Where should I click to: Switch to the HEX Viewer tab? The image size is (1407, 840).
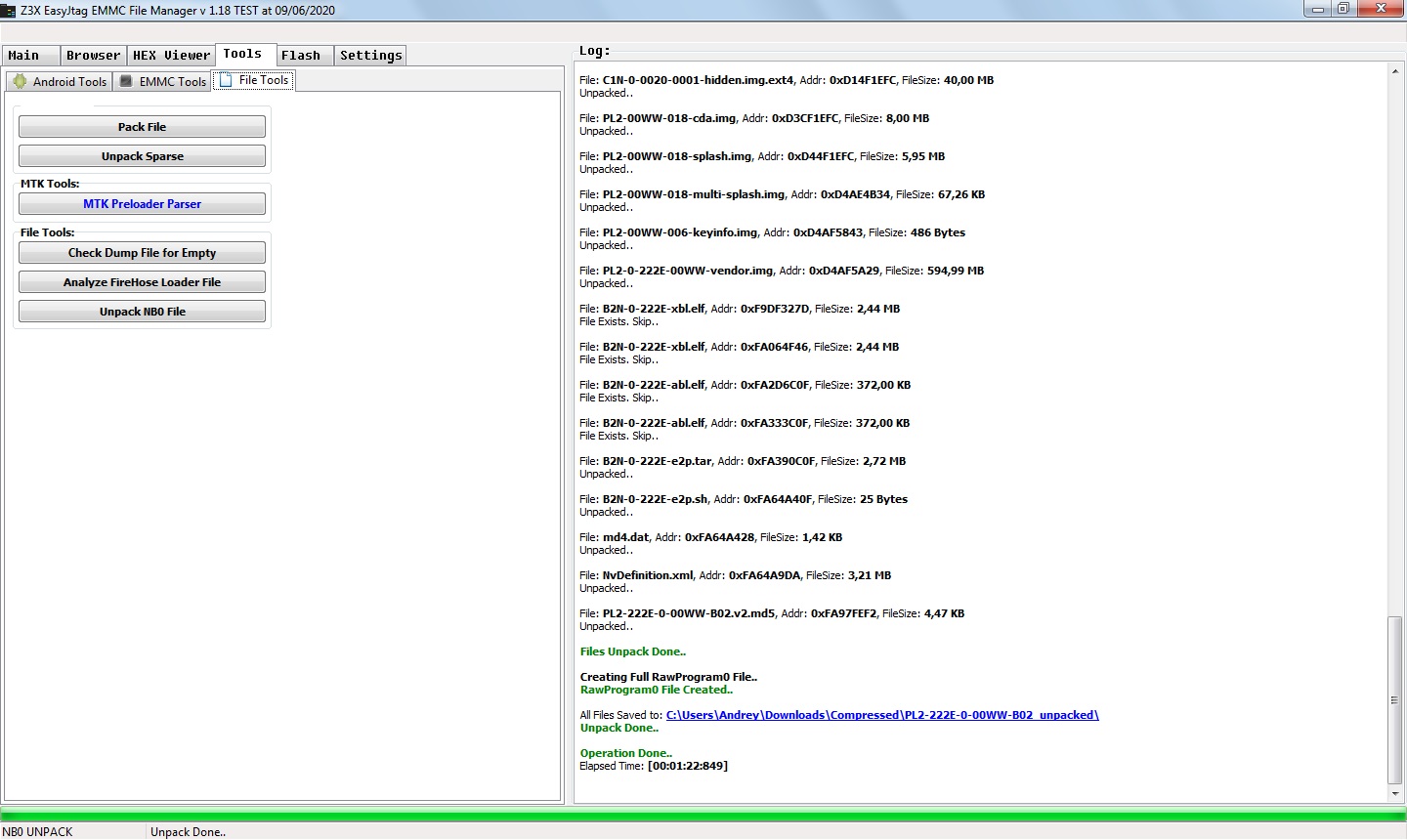tap(171, 56)
